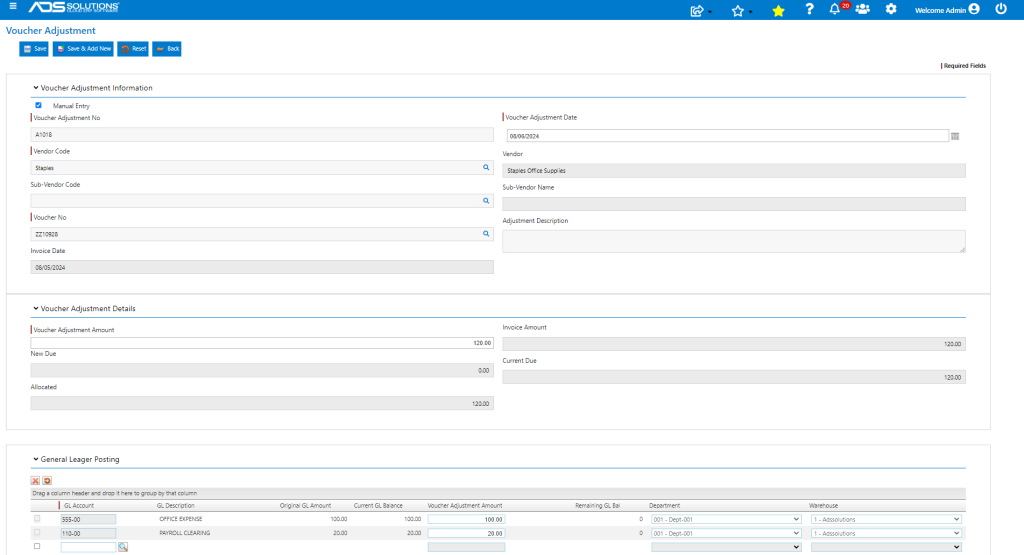Toggle the Manual Entry checkbox
This screenshot has width=1024, height=555.
[x=39, y=105]
